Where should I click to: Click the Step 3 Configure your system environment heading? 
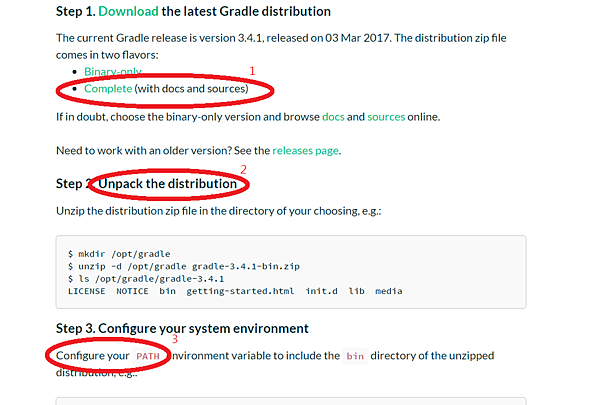click(x=182, y=328)
